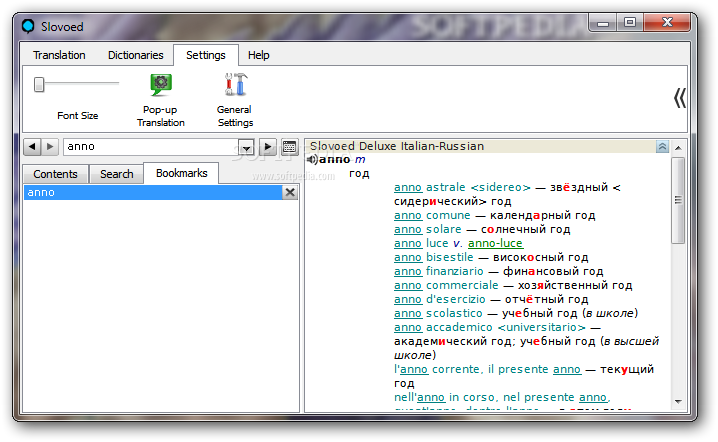Close the Slovoed window

[x=667, y=22]
